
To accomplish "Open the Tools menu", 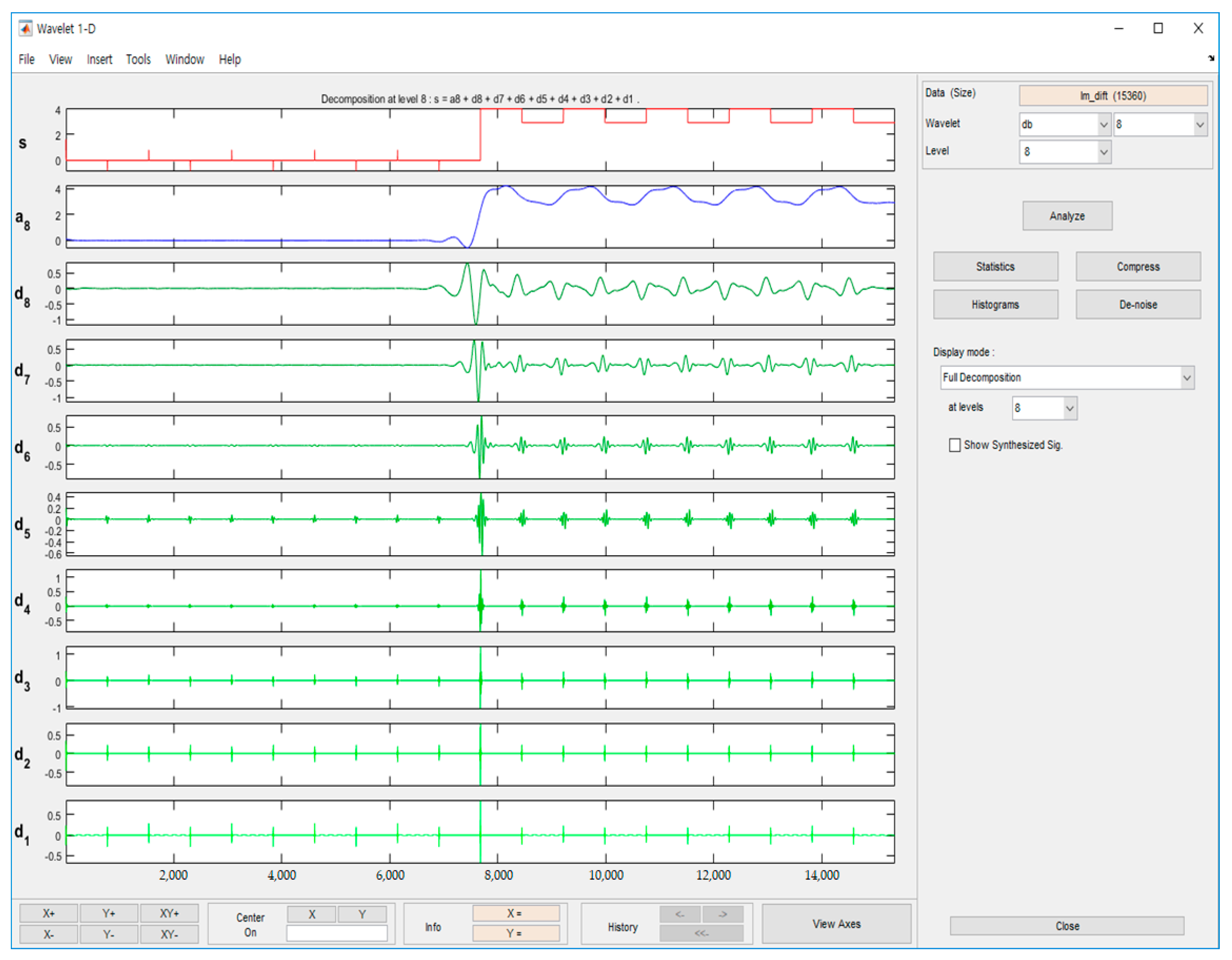I will [x=138, y=59].
